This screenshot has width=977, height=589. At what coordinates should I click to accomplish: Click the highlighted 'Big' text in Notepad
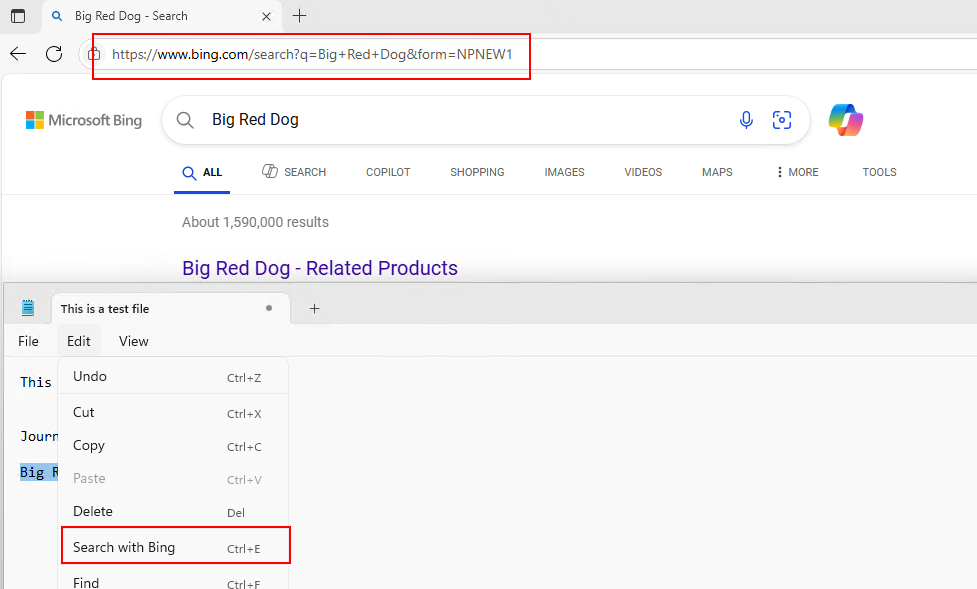tap(32, 472)
